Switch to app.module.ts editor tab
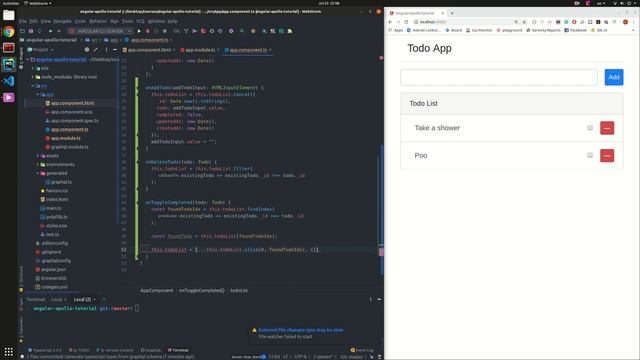Image resolution: width=640 pixels, height=360 pixels. (200, 50)
